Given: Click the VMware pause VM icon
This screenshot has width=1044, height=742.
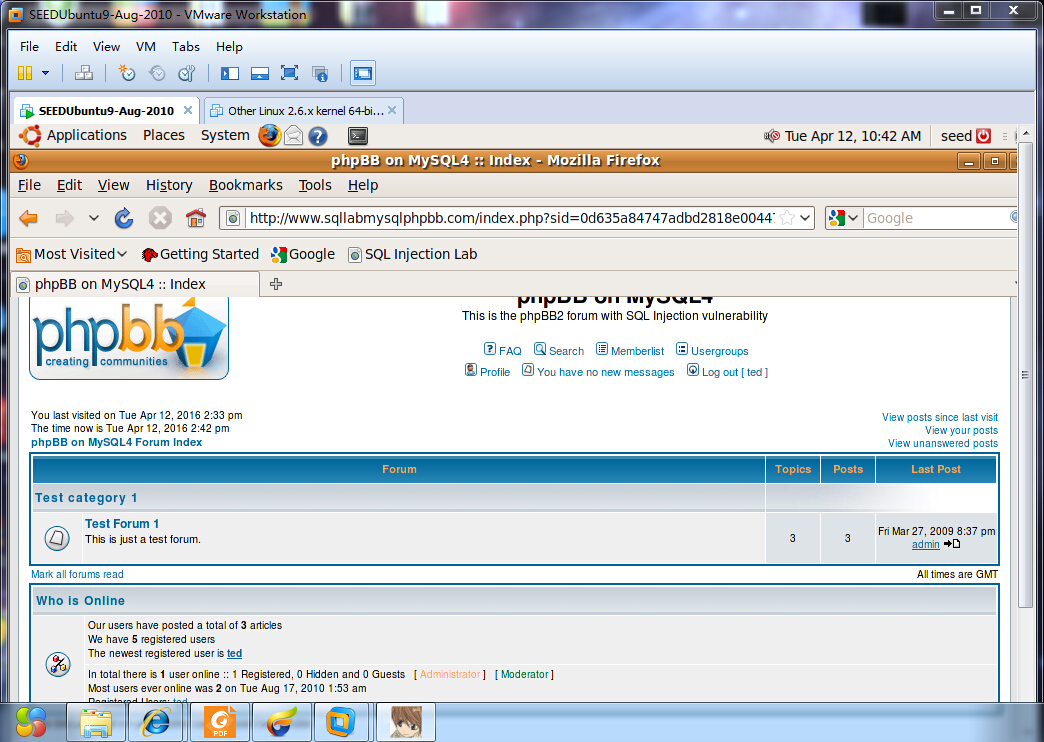Looking at the screenshot, I should tap(25, 73).
